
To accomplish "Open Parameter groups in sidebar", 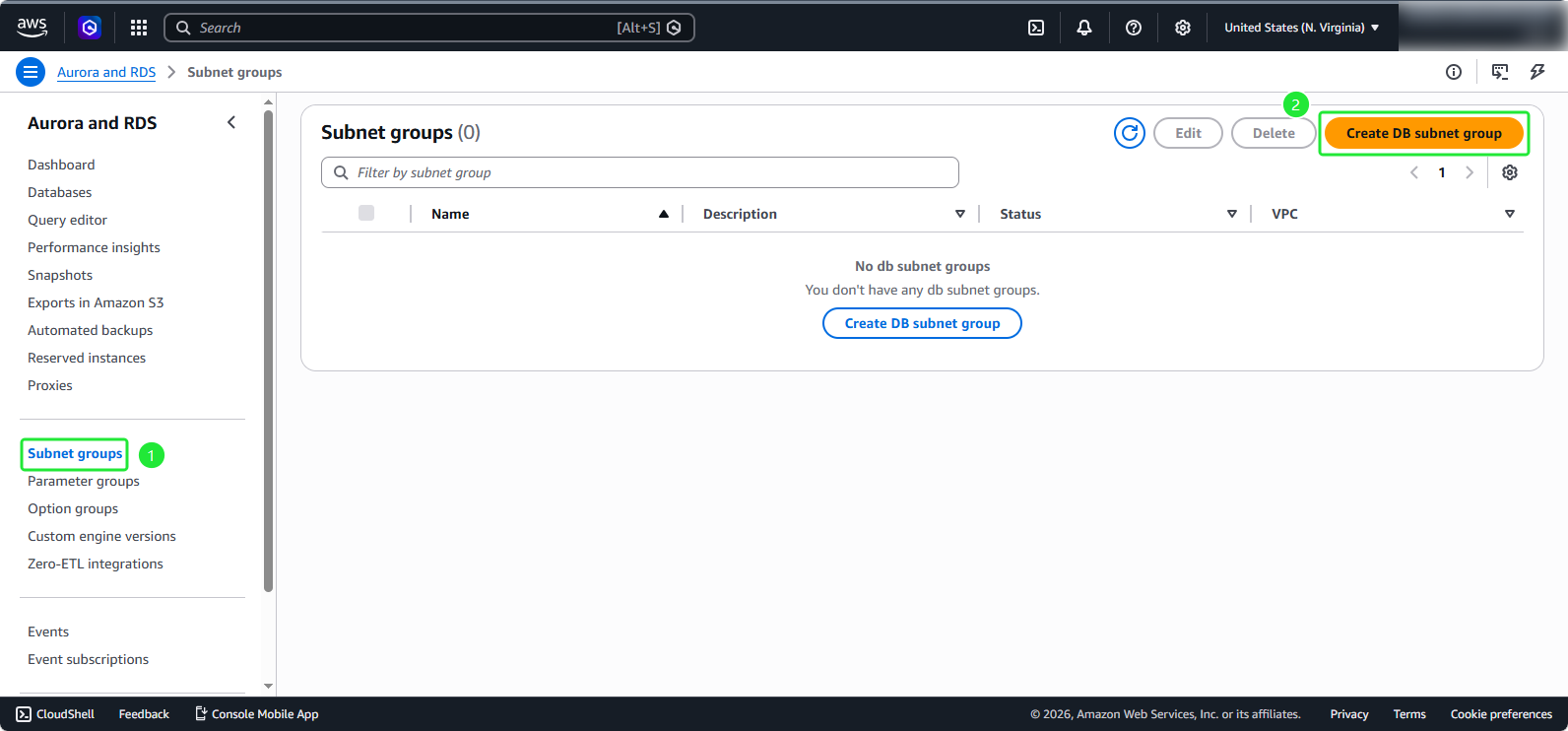I will click(84, 481).
